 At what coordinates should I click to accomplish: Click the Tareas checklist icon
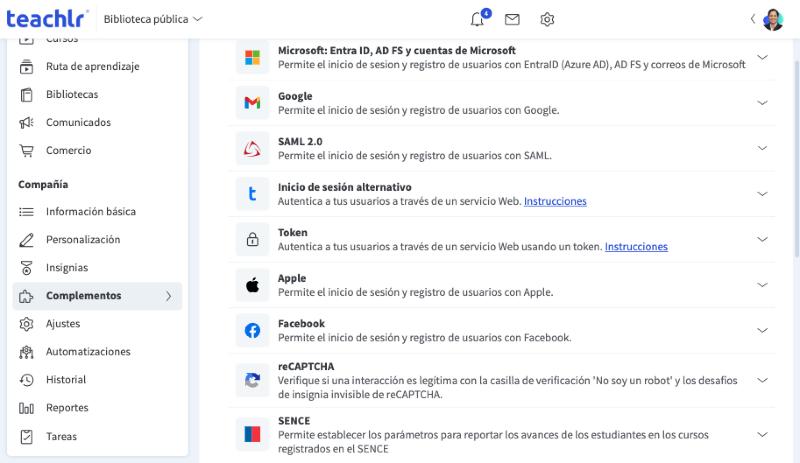26,436
